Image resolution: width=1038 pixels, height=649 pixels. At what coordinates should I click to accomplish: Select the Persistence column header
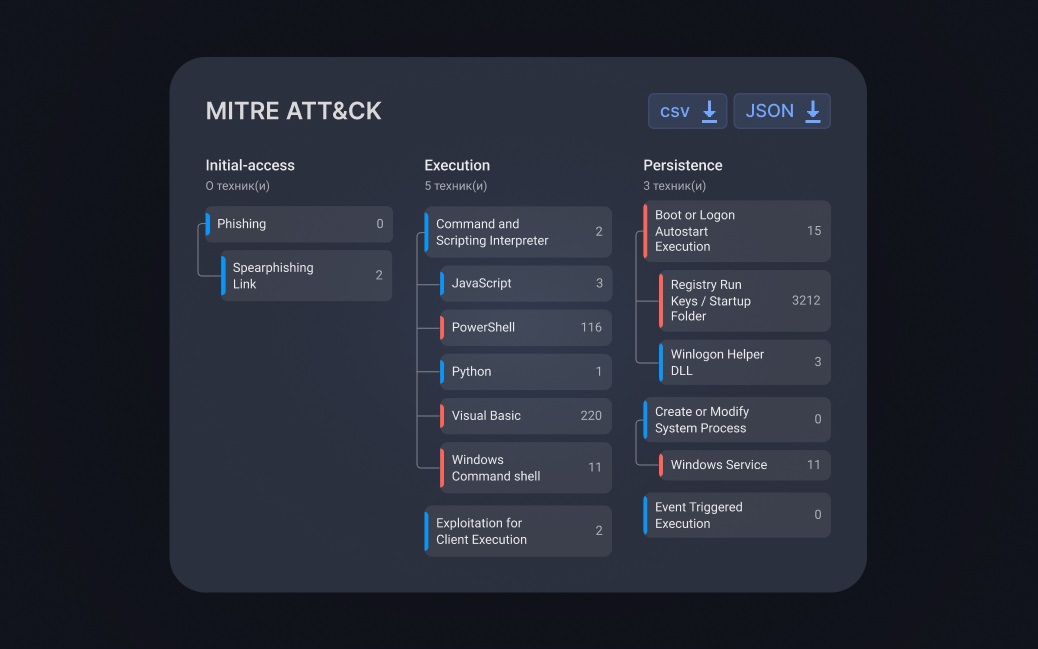[683, 165]
